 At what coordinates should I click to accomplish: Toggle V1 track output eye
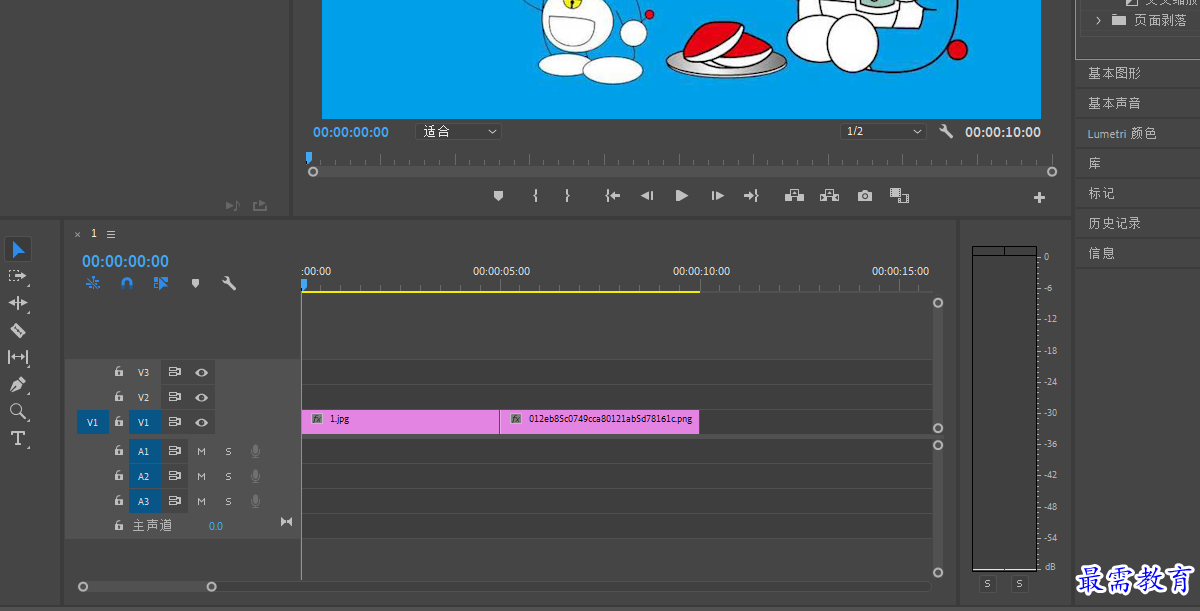202,422
